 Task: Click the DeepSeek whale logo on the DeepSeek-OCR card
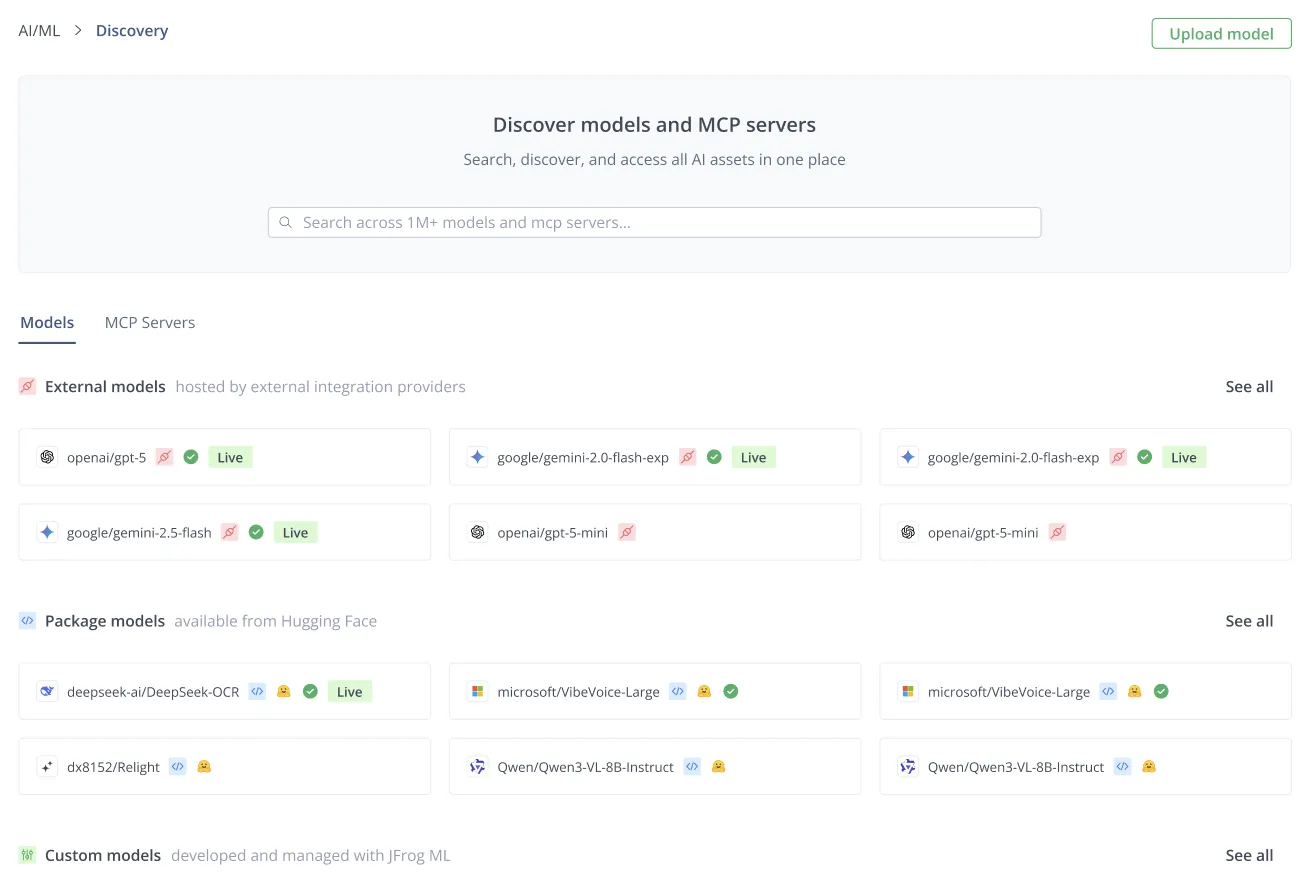[x=47, y=691]
